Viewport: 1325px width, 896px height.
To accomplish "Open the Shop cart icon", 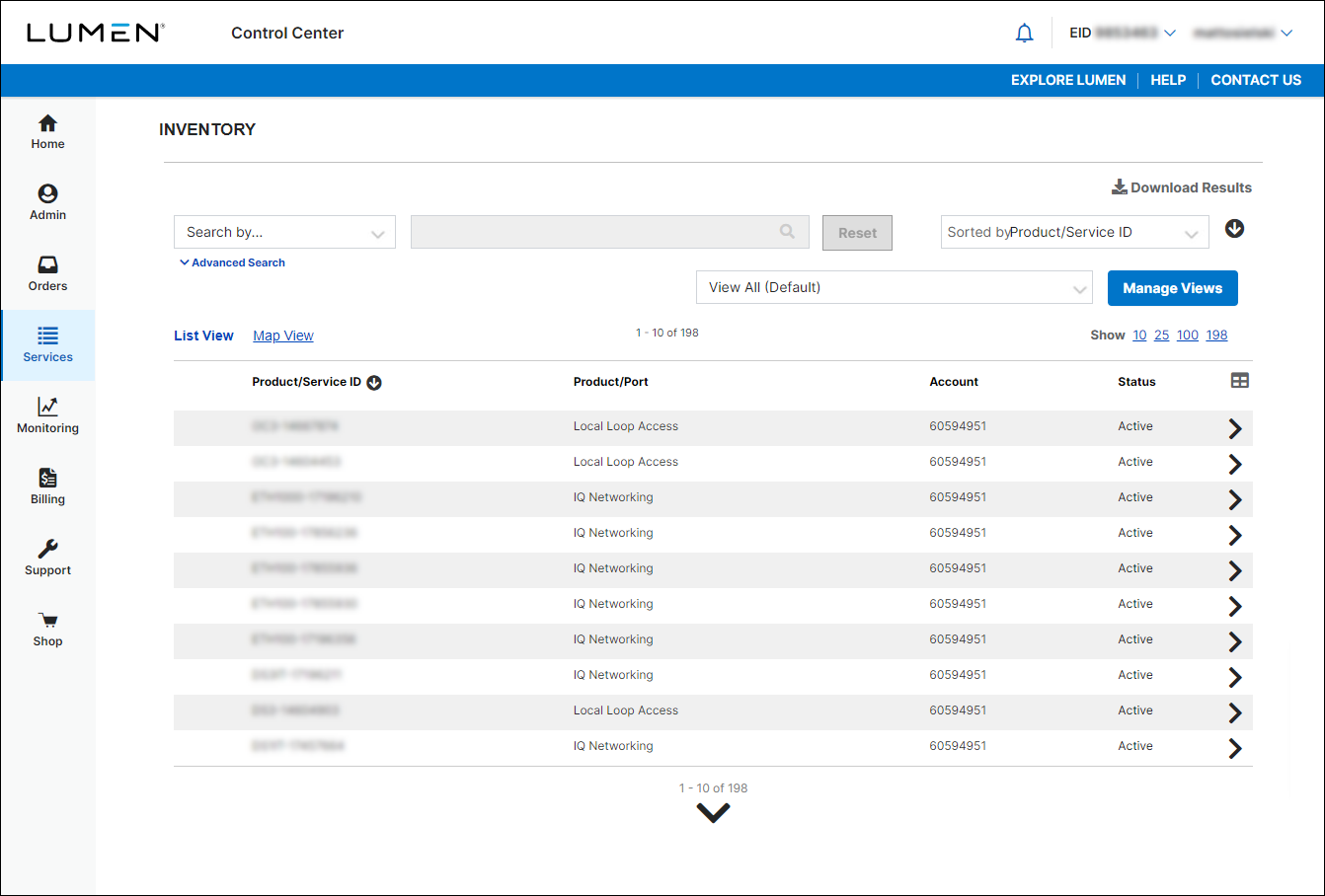I will (47, 620).
